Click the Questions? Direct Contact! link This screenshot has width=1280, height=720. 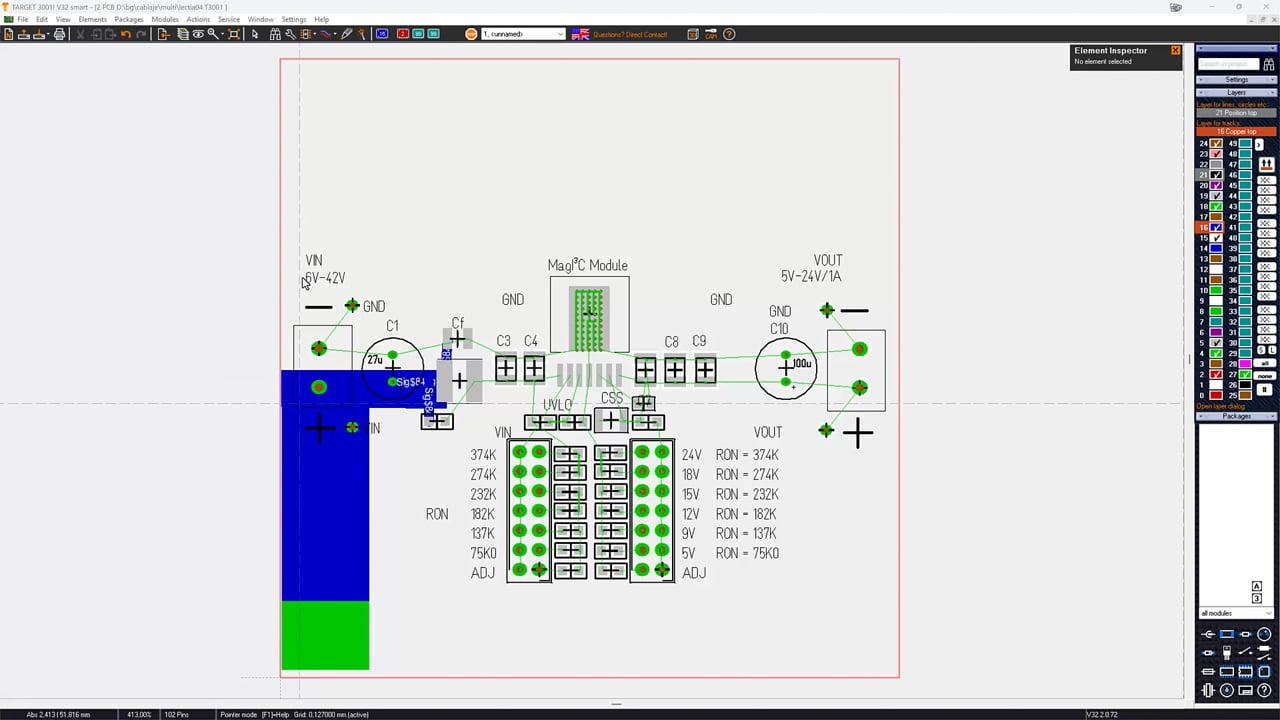pos(630,34)
